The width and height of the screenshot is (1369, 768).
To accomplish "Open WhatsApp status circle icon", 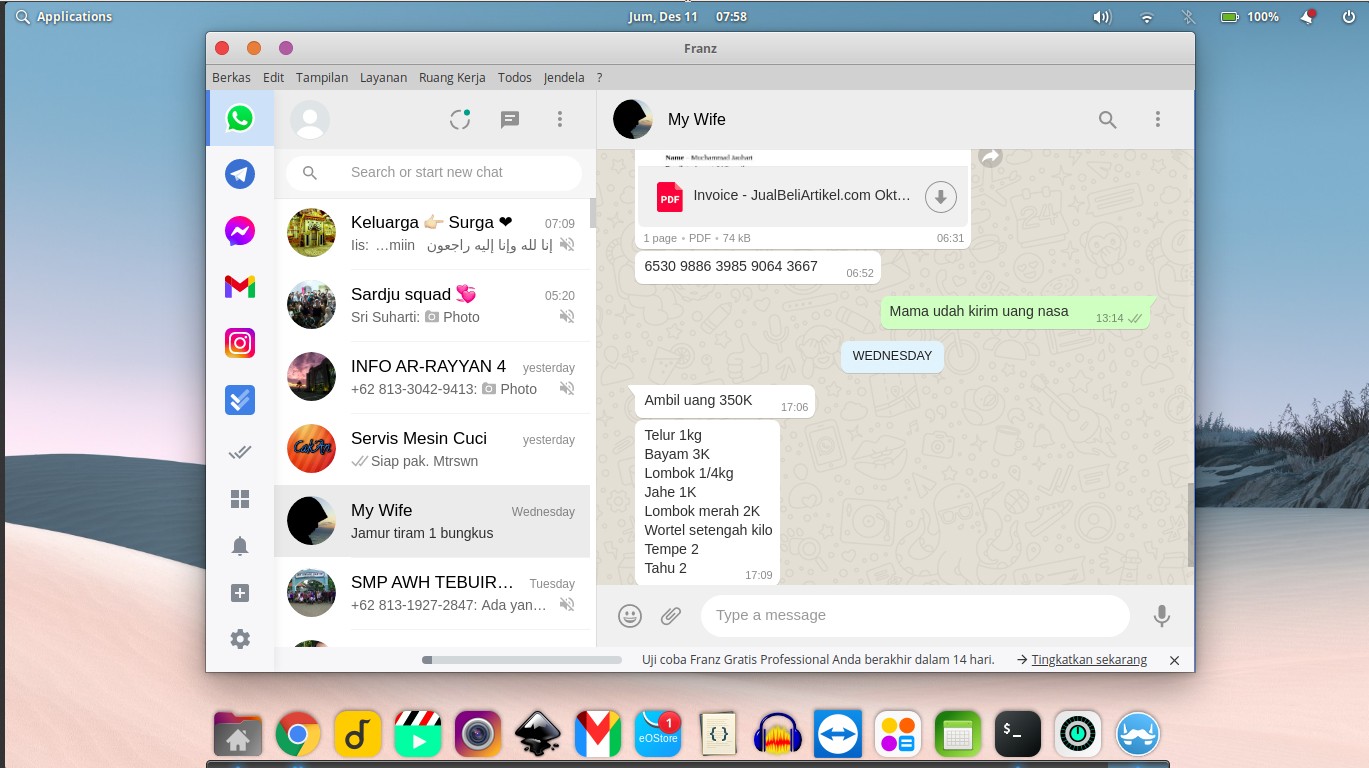I will [x=460, y=120].
